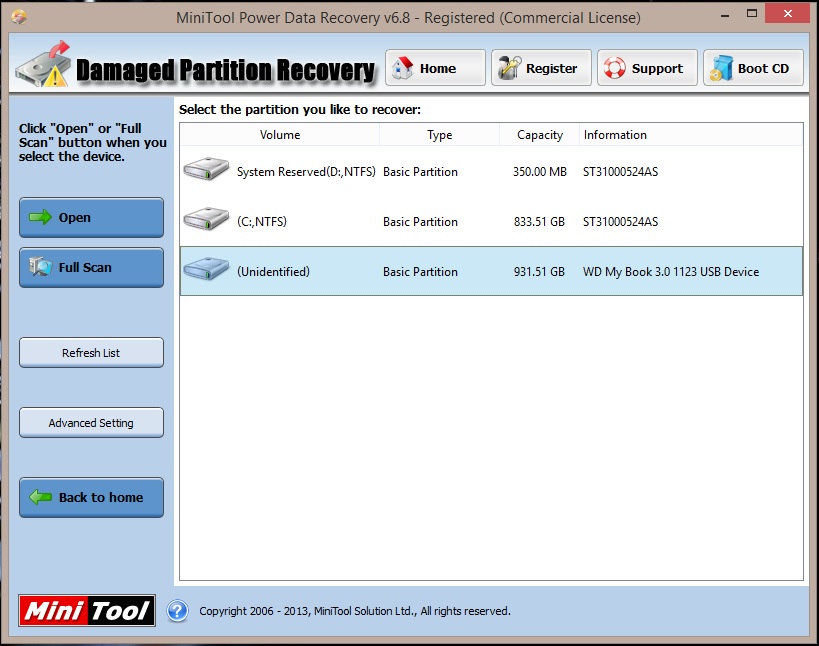Screen dimensions: 819x646
Task: Open the Support toolbar button
Action: click(x=648, y=68)
